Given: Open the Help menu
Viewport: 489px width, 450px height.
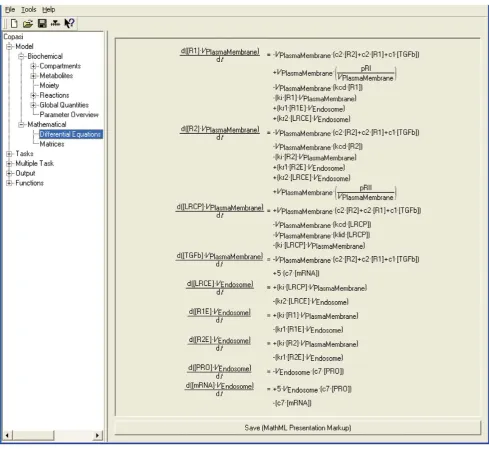Looking at the screenshot, I should [x=49, y=10].
